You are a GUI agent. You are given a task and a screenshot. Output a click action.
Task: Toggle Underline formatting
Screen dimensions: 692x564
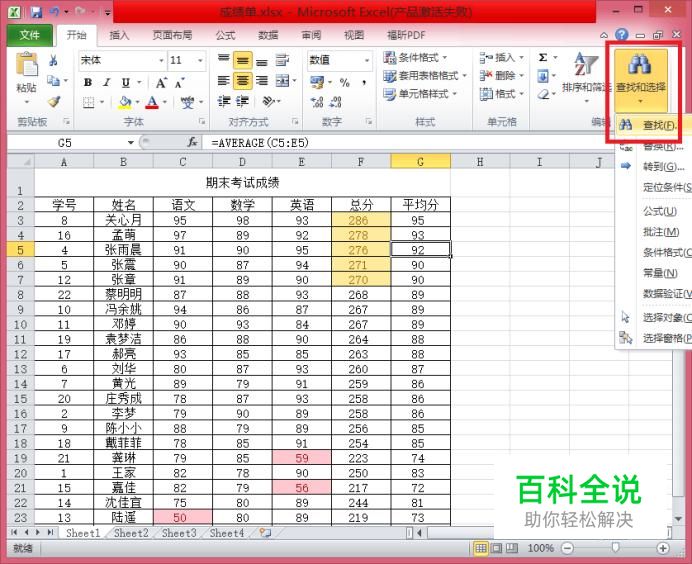[x=126, y=82]
